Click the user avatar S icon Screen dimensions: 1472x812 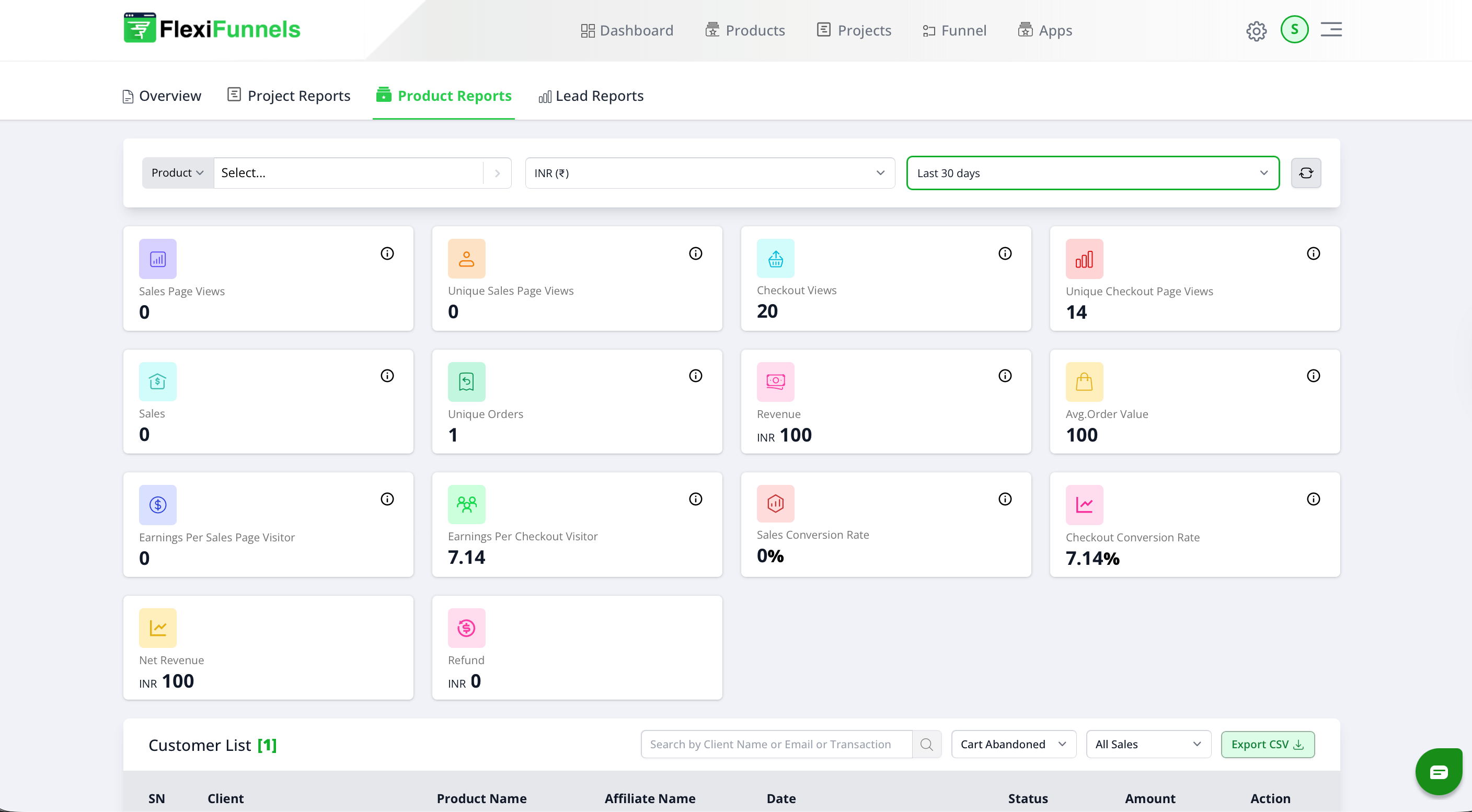1294,30
